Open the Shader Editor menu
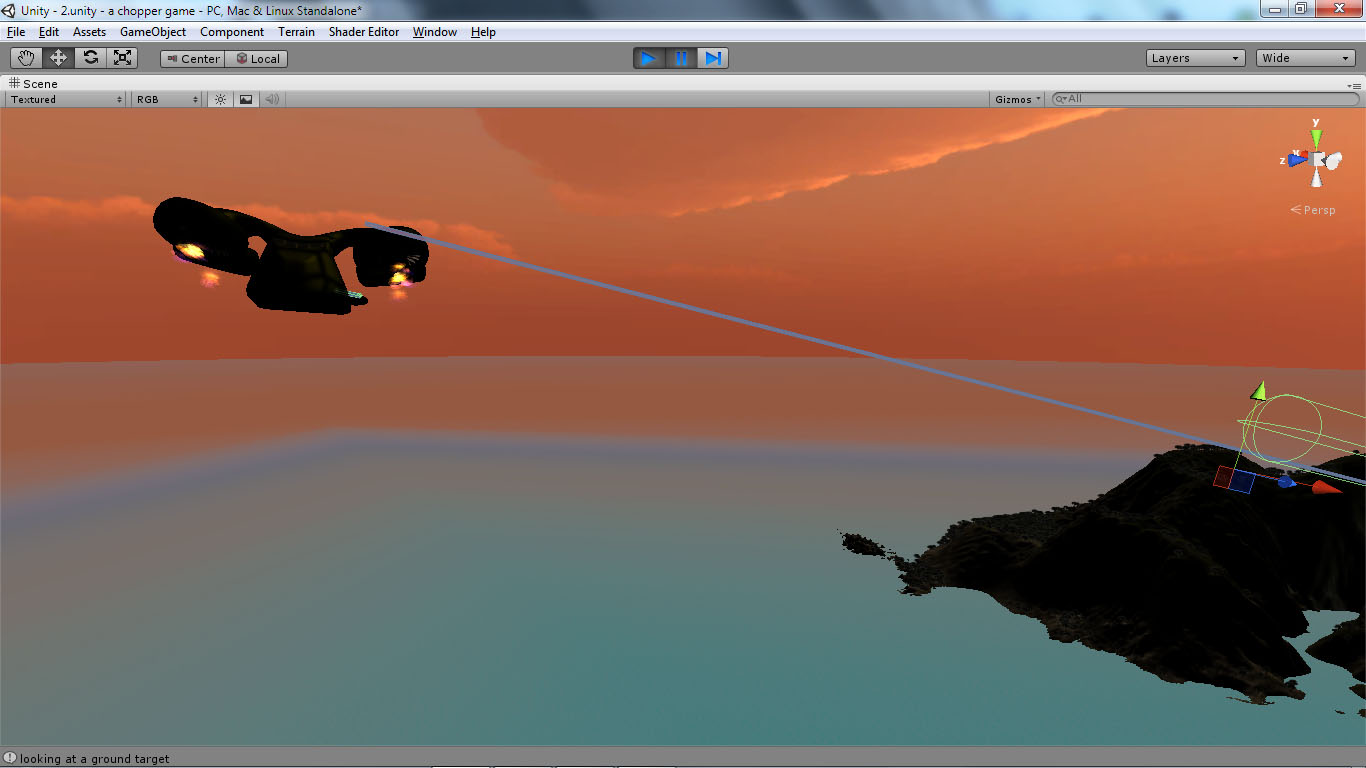The image size is (1366, 768). click(364, 32)
